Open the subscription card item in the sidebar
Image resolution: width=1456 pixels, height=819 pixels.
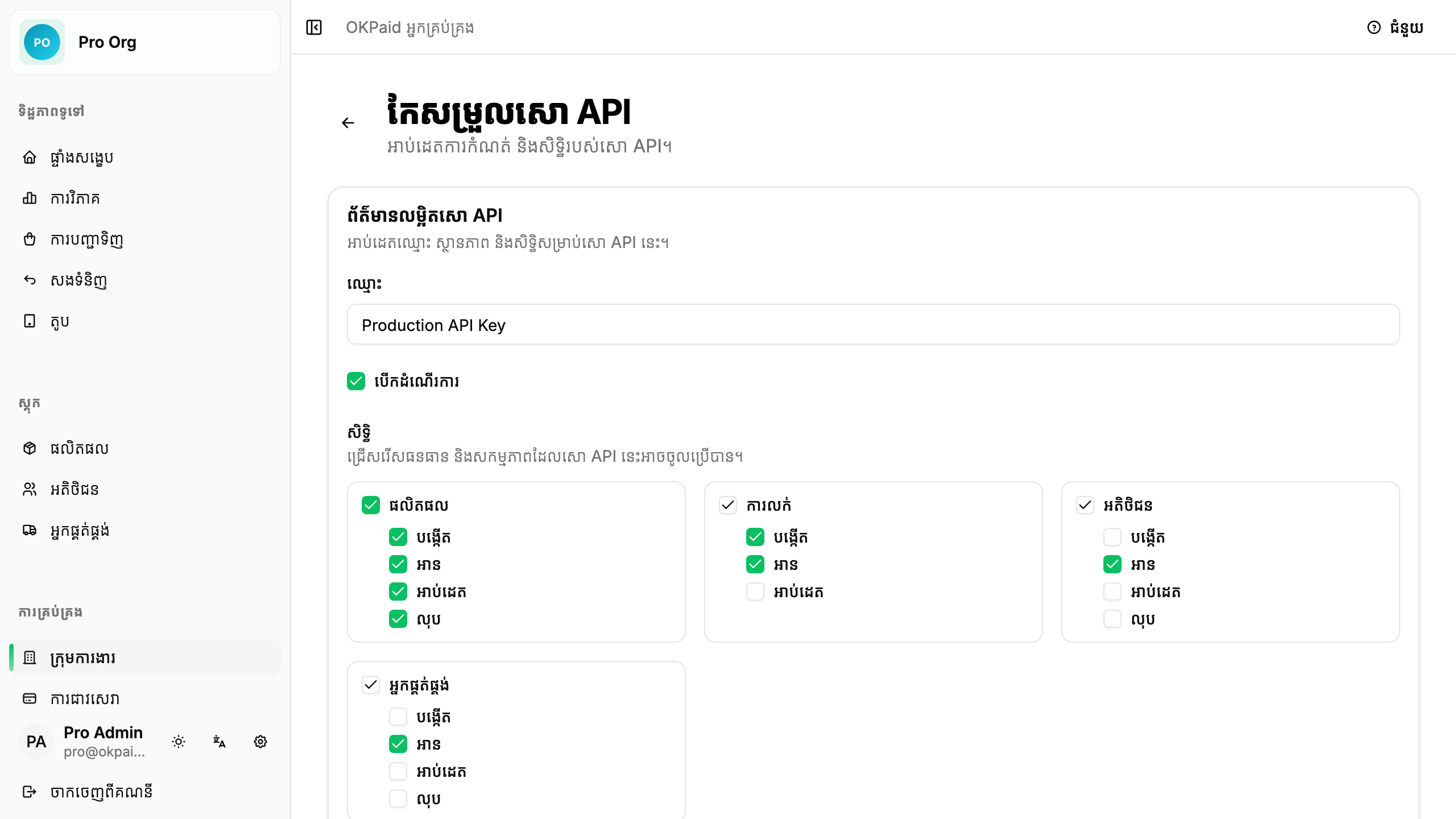click(x=146, y=698)
